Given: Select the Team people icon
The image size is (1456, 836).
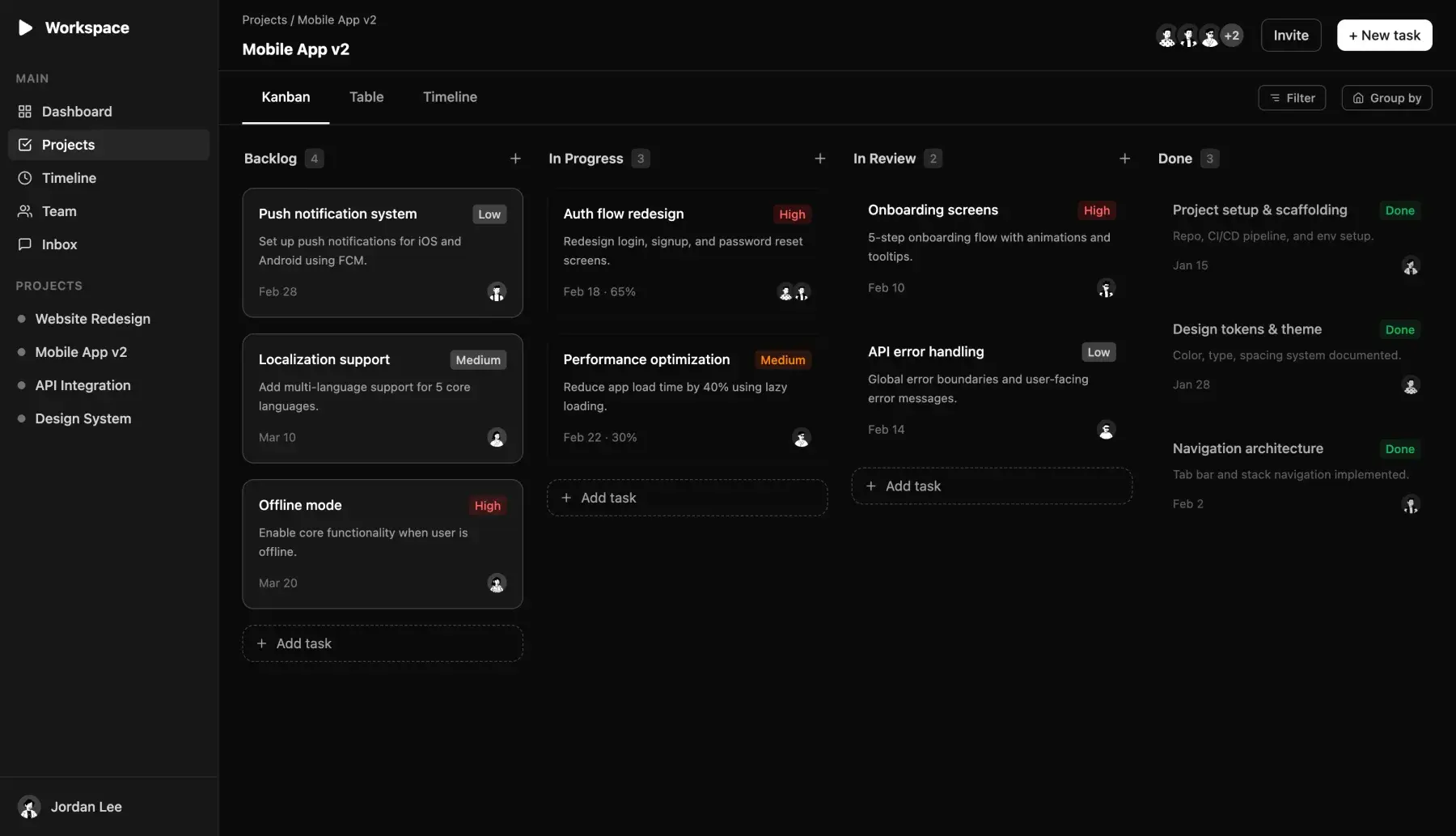Looking at the screenshot, I should [x=25, y=211].
